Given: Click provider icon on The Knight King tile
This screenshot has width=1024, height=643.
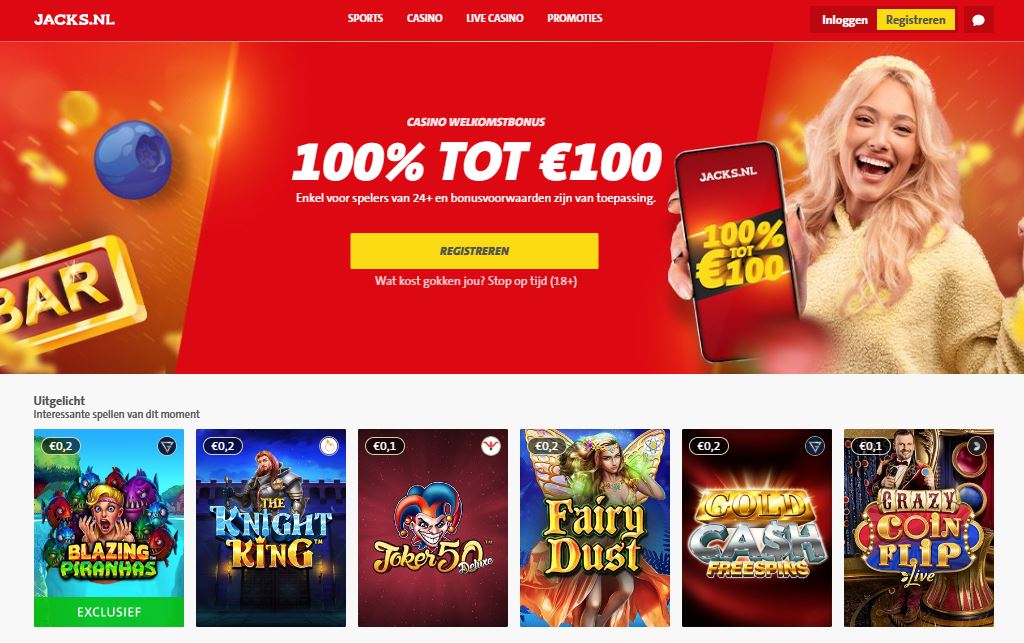Looking at the screenshot, I should point(329,447).
